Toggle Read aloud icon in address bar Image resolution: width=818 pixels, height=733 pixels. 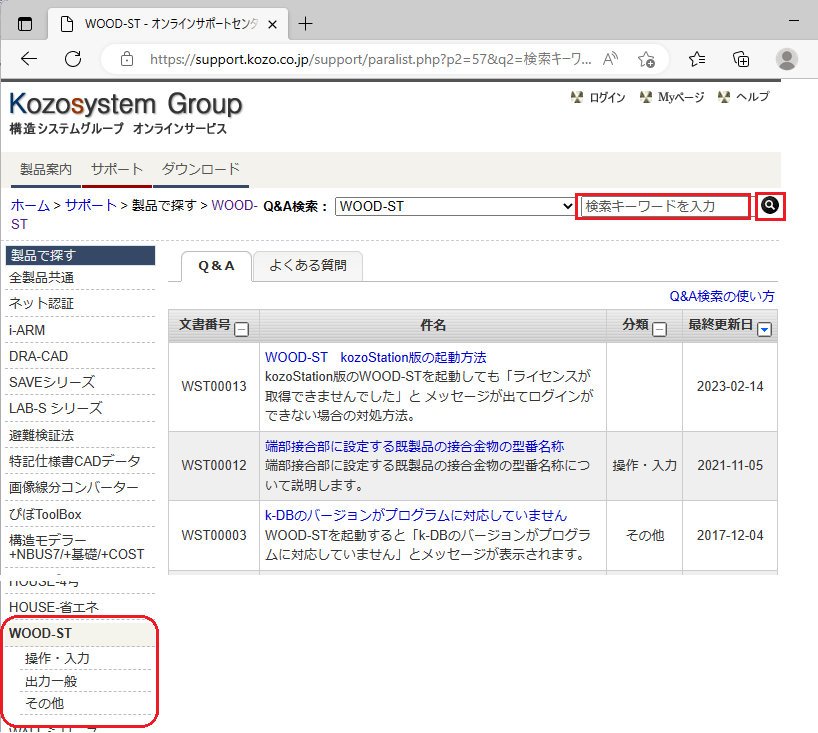[x=611, y=59]
